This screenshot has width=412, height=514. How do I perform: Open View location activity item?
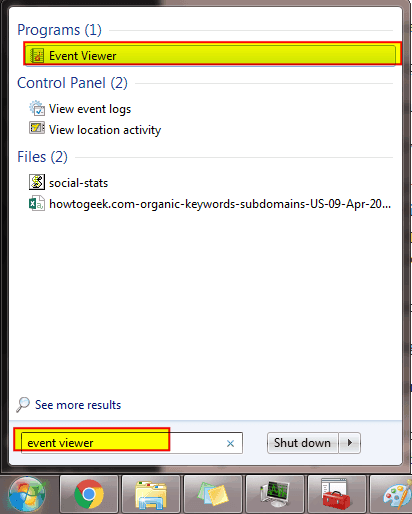point(105,130)
